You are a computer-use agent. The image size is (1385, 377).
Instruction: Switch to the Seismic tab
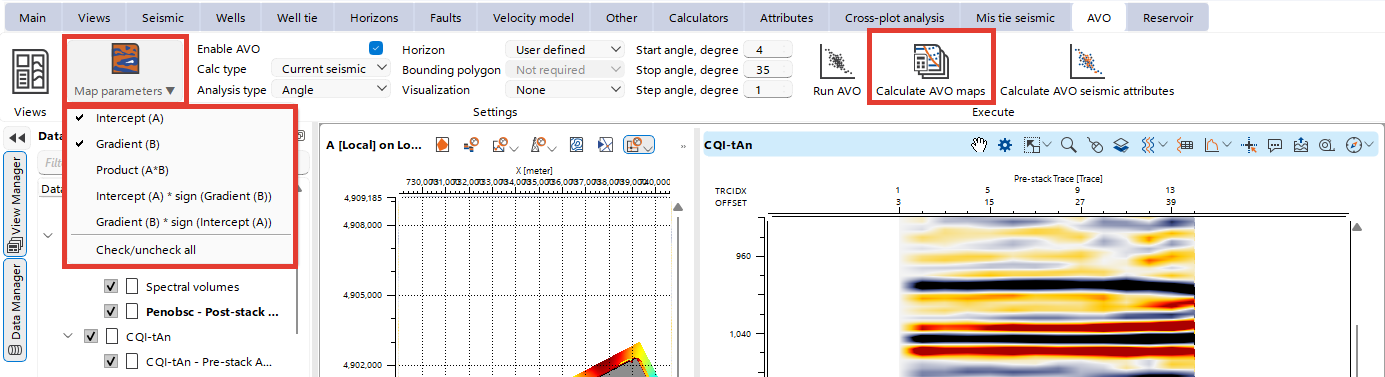coord(162,17)
